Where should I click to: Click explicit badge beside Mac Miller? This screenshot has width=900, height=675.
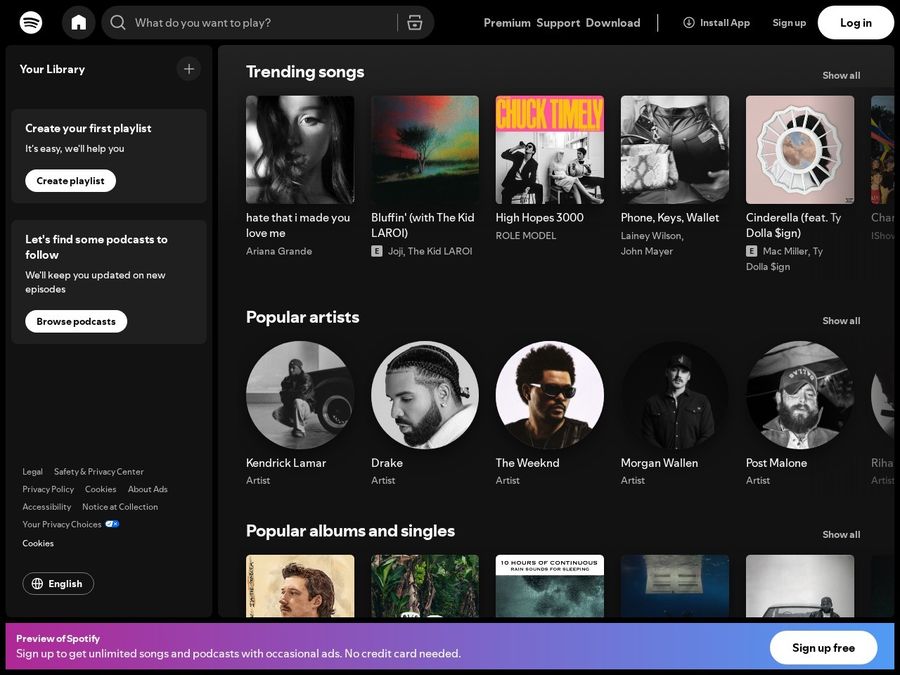(751, 251)
